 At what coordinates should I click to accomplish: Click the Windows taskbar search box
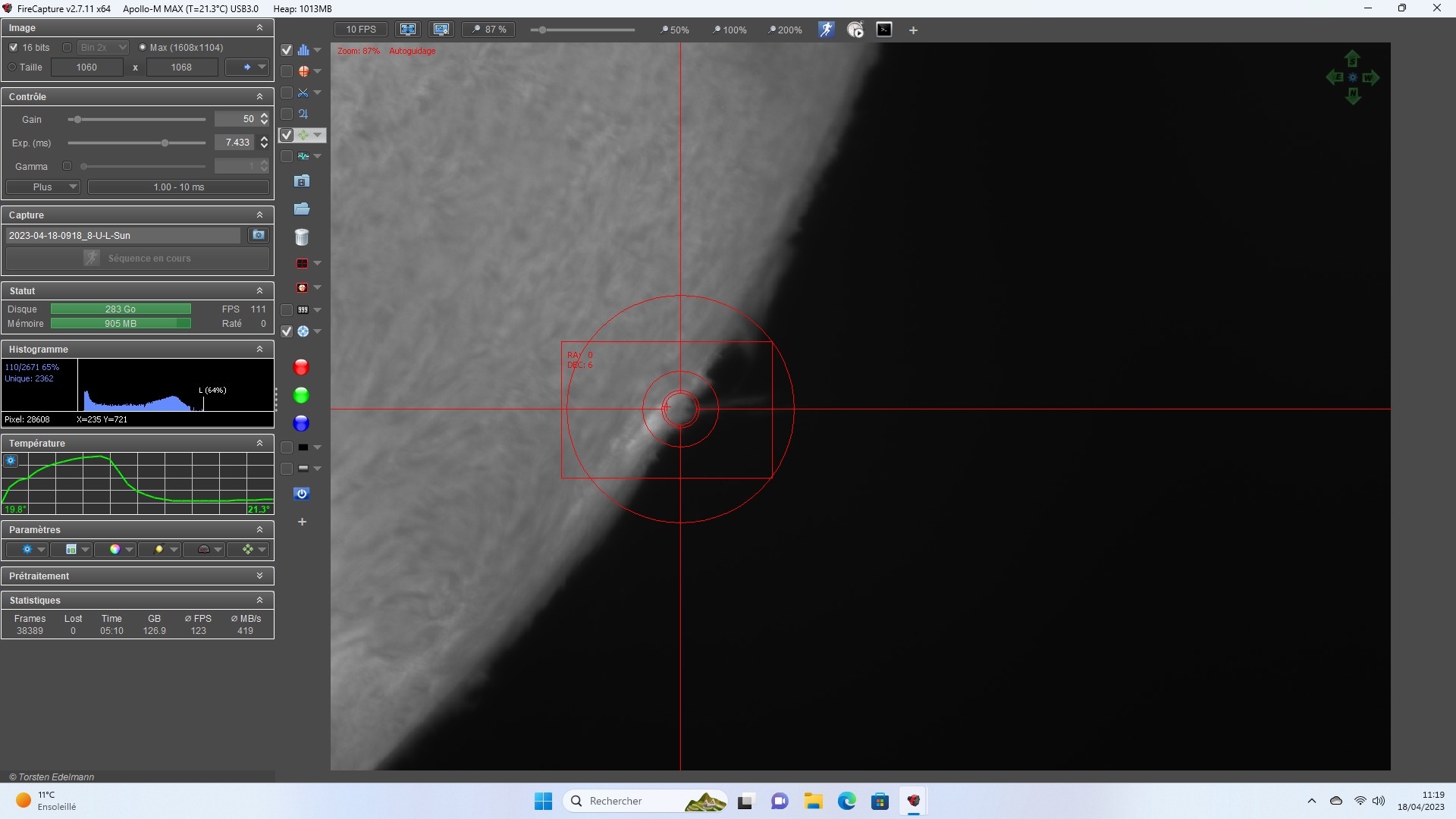(645, 801)
